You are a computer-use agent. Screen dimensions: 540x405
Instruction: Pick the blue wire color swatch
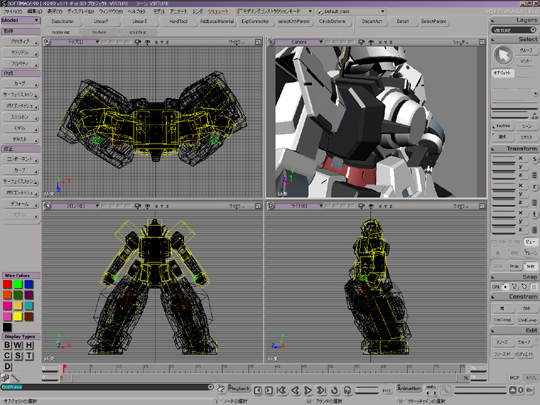(29, 284)
